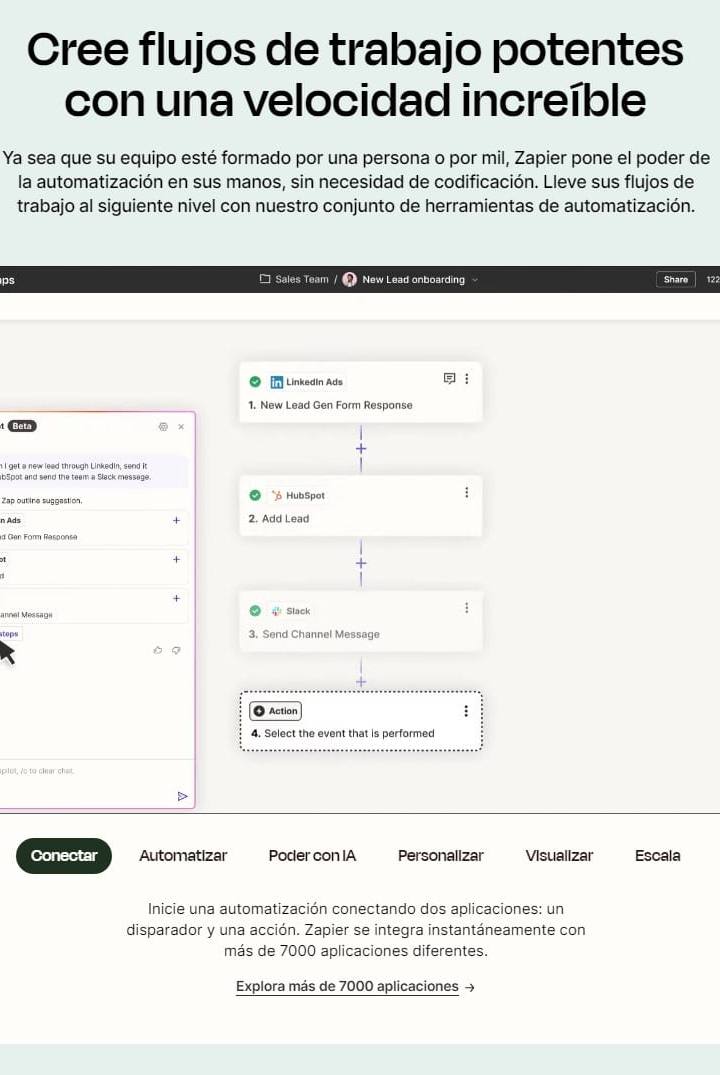Image resolution: width=720 pixels, height=1075 pixels.
Task: Click the Slack app icon
Action: click(276, 611)
